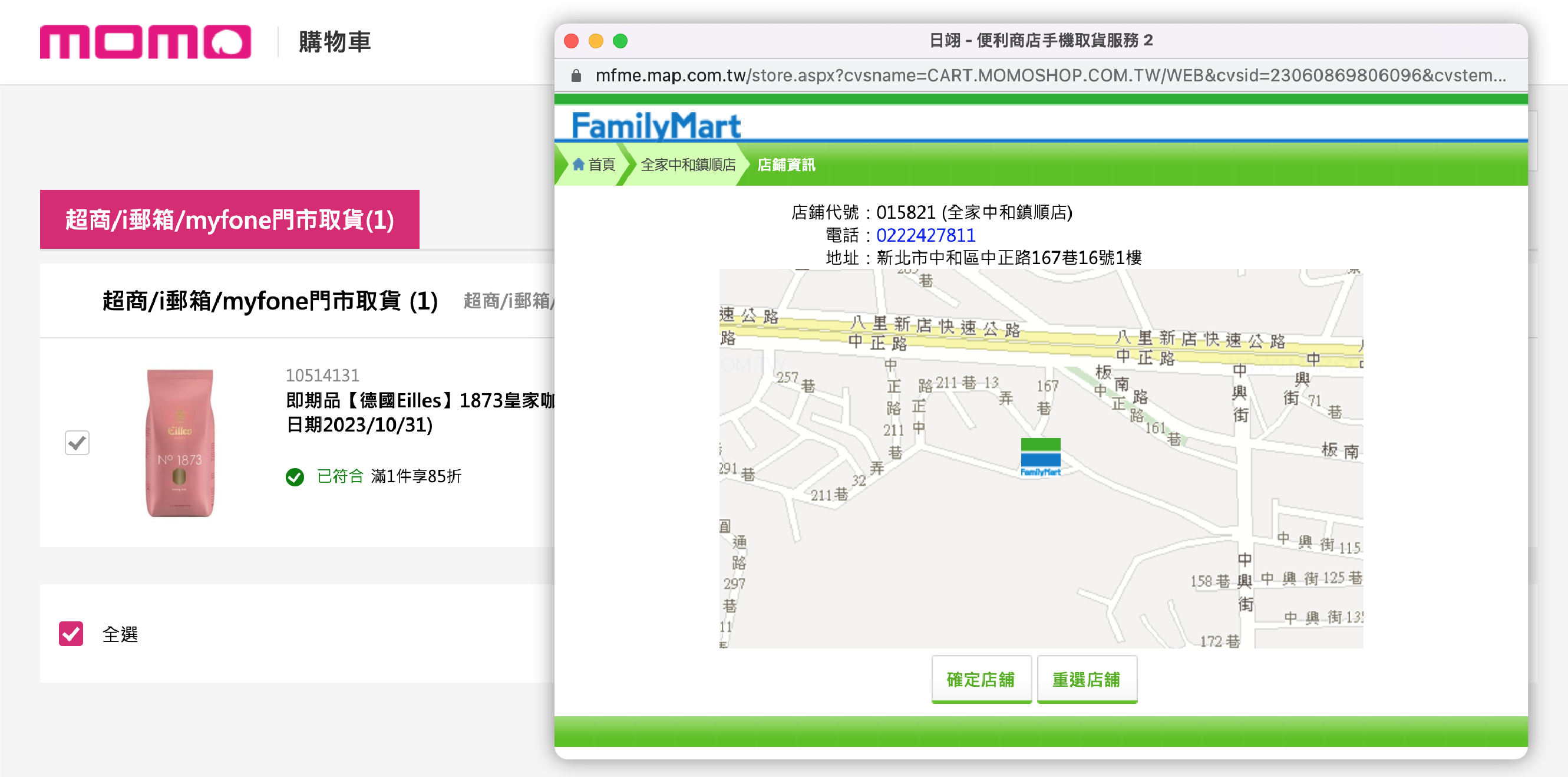Viewport: 1568px width, 777px height.
Task: Click the green checkmark 已符合 icon
Action: click(x=295, y=477)
